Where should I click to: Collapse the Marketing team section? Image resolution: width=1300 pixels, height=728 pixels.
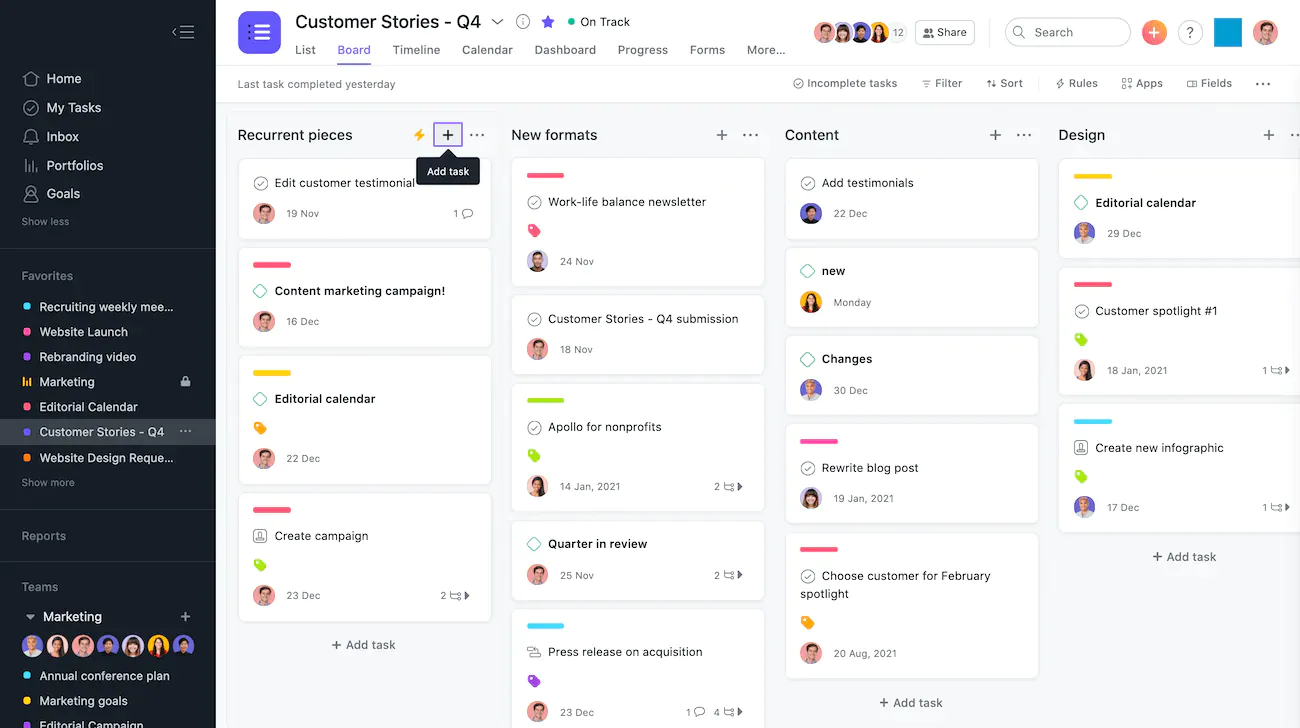(x=30, y=617)
